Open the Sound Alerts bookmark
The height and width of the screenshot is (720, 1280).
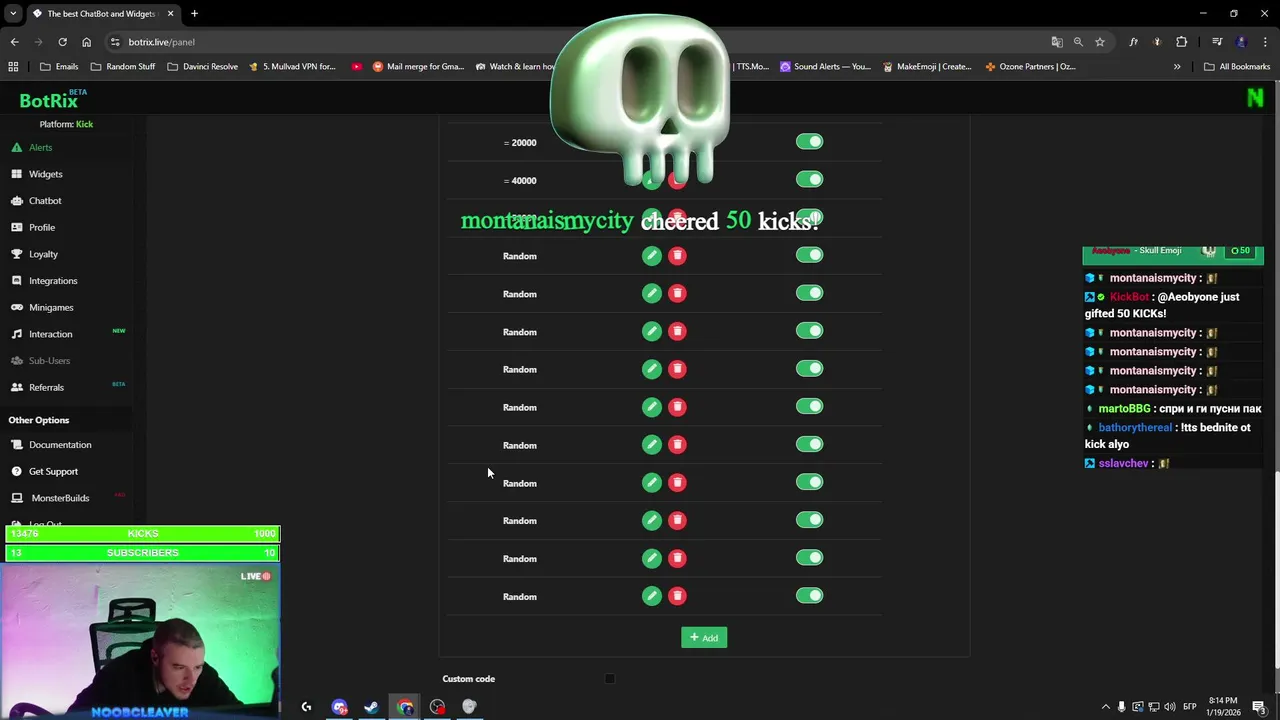pyautogui.click(x=825, y=67)
